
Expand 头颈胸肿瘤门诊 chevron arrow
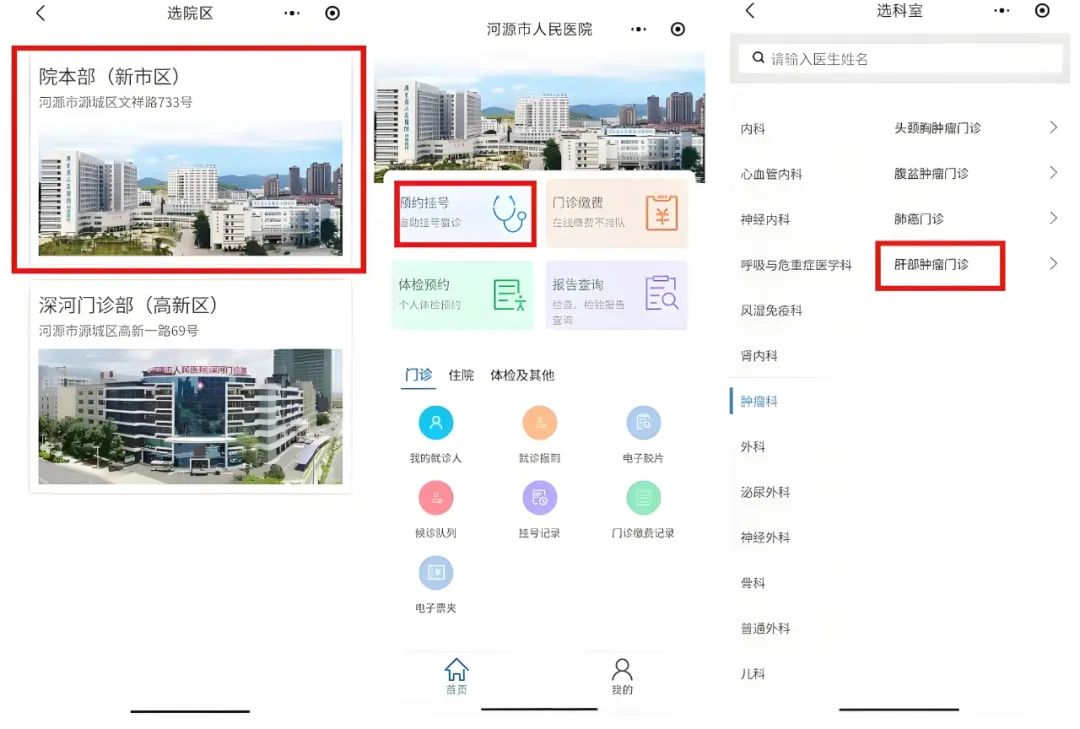click(x=1053, y=128)
